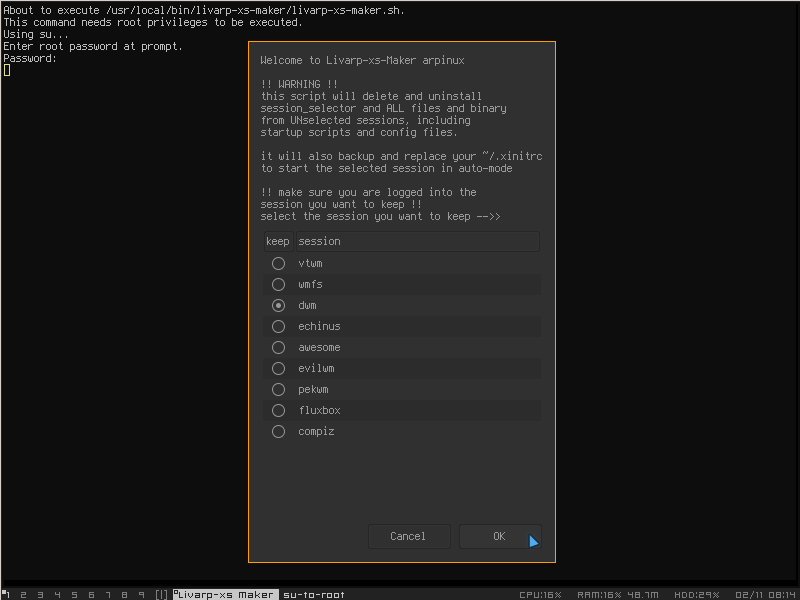This screenshot has height=600, width=800.
Task: Switch to workspace tag 5
Action: coord(74,594)
